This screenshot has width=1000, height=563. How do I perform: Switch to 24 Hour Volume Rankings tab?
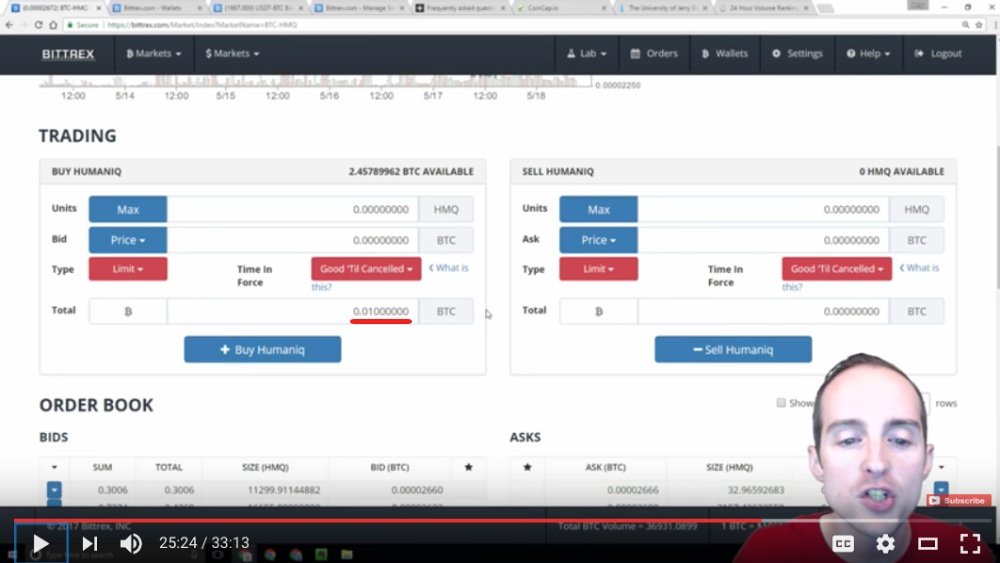point(763,8)
